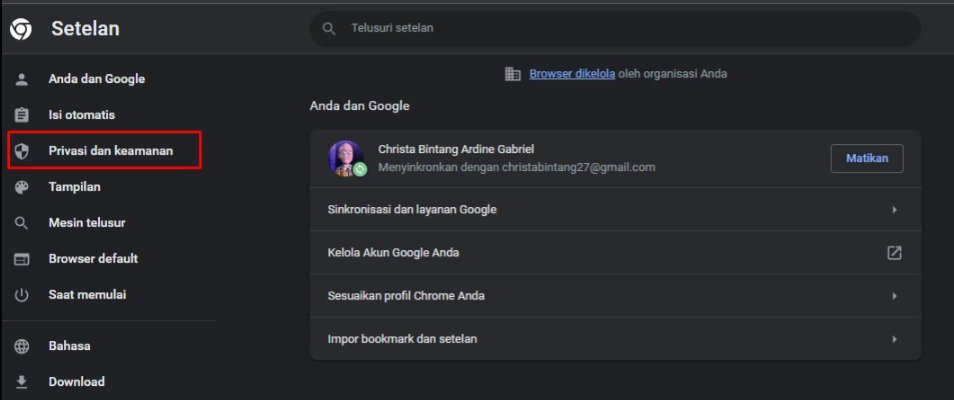The height and width of the screenshot is (400, 954).
Task: Click the Menyinkronkan dengan email text
Action: point(517,167)
